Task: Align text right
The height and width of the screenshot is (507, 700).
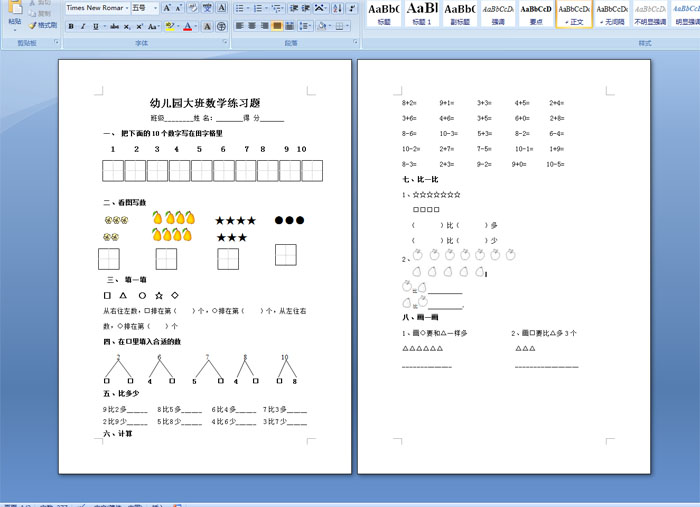Action: pyautogui.click(x=265, y=27)
